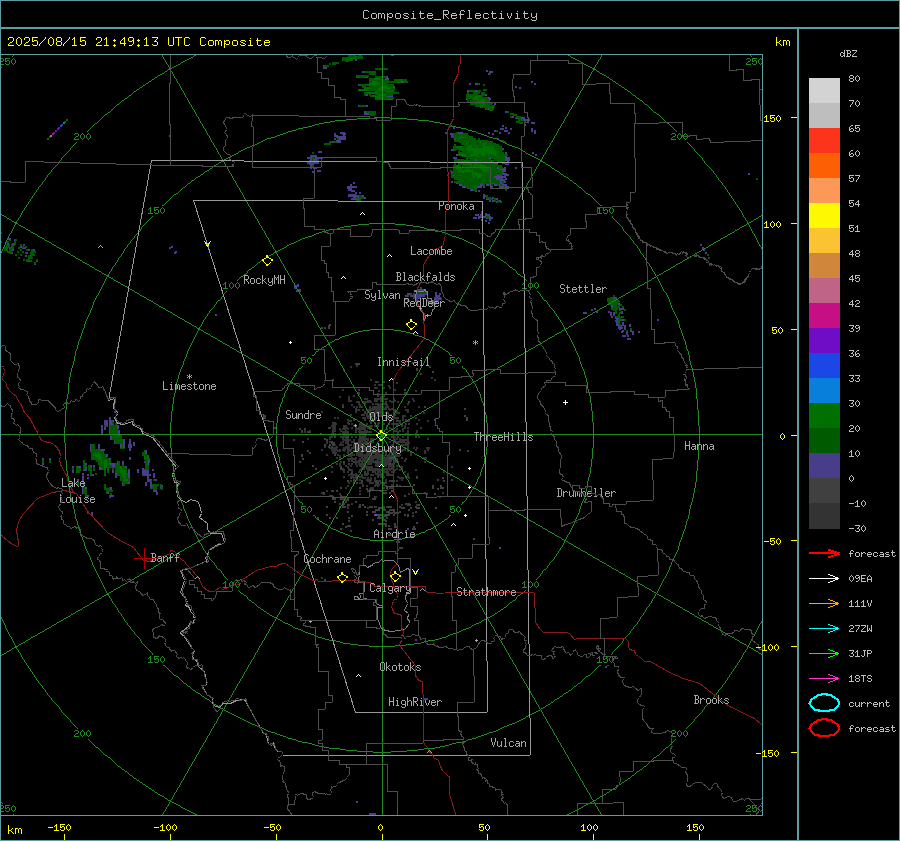Click the yellow diamond at radar center near Didsbury
This screenshot has height=841, width=900.
[381, 436]
